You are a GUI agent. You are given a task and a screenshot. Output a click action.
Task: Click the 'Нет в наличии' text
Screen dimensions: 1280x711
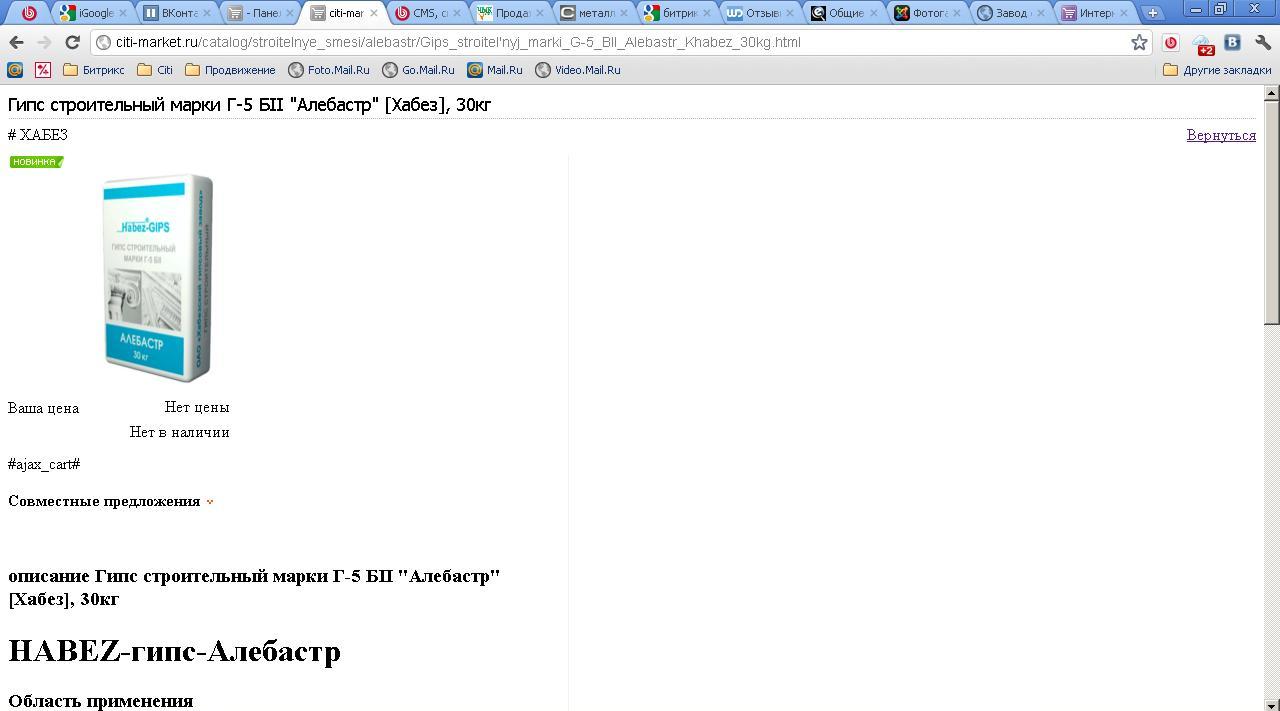[179, 432]
